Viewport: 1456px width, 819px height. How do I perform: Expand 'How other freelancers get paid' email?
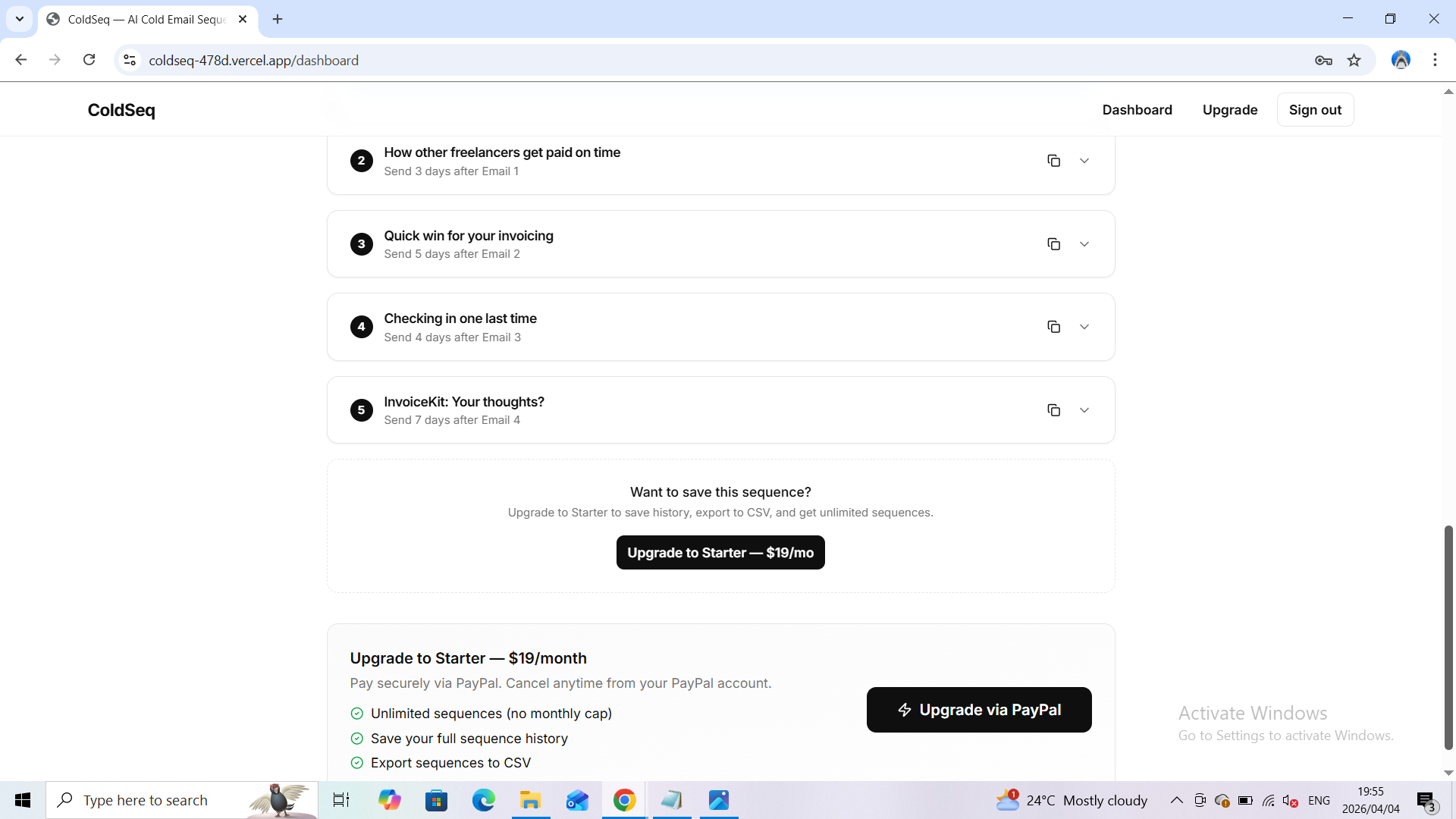1084,161
